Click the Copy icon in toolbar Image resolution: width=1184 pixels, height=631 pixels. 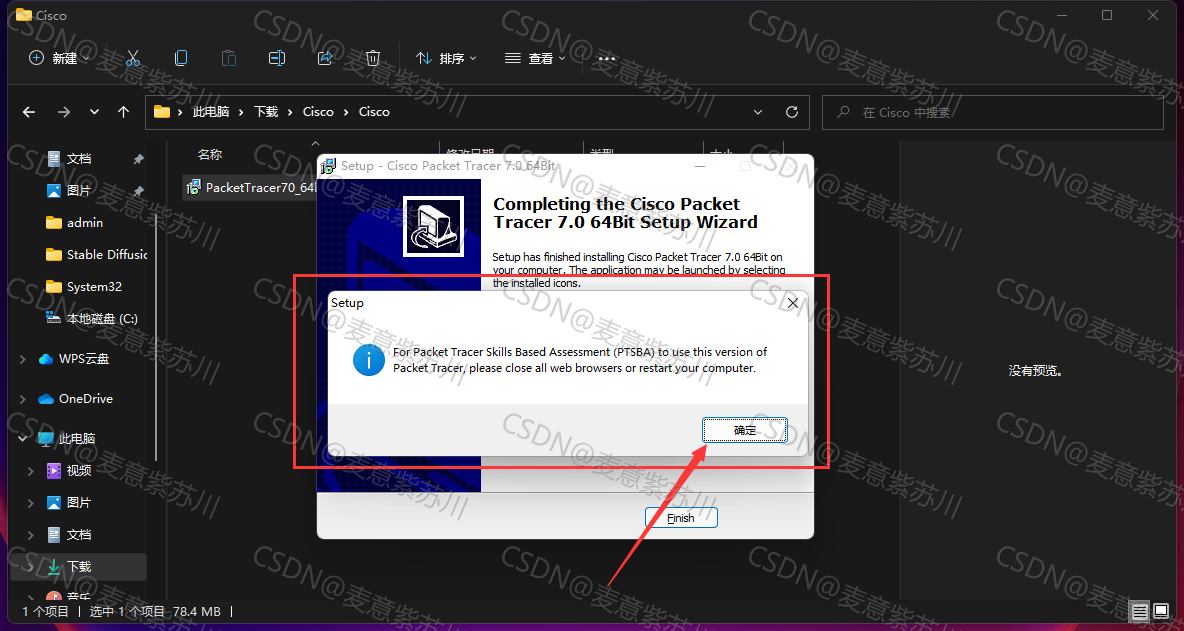pyautogui.click(x=180, y=58)
